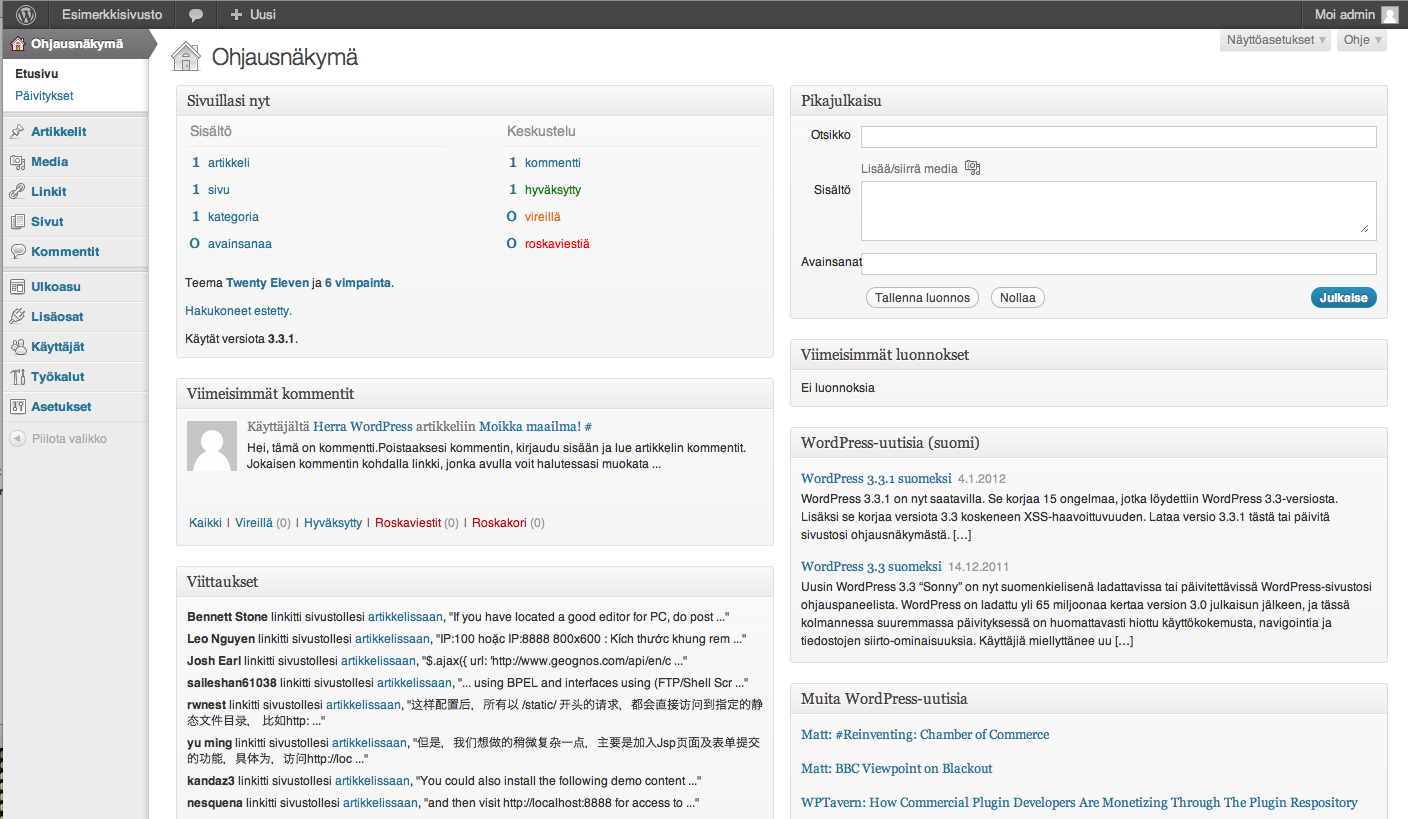Focus the Sisältö content textarea
This screenshot has width=1408, height=819.
click(x=1119, y=211)
